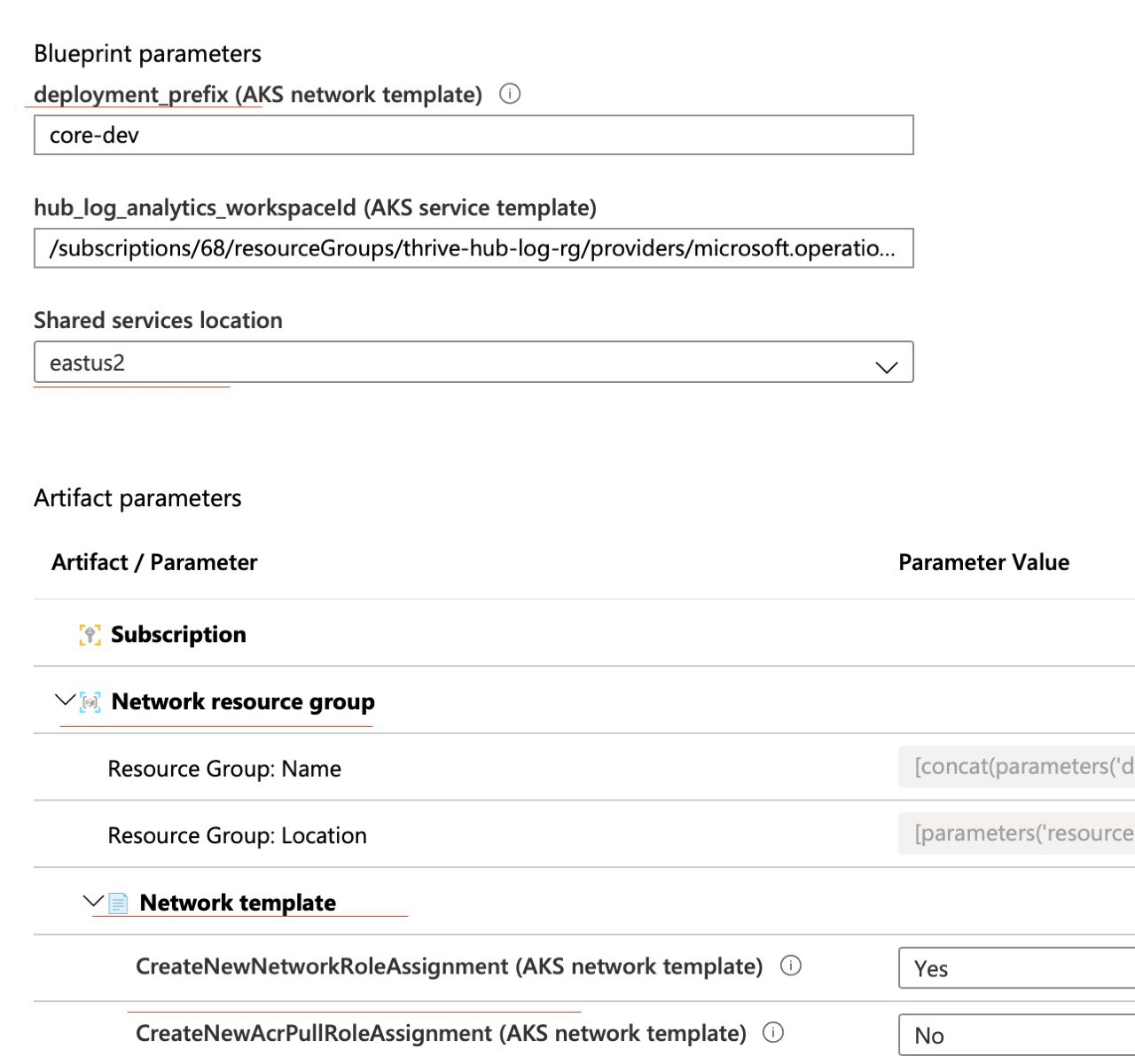
Task: Click disabled Resource Group Name value field
Action: pyautogui.click(x=1017, y=766)
